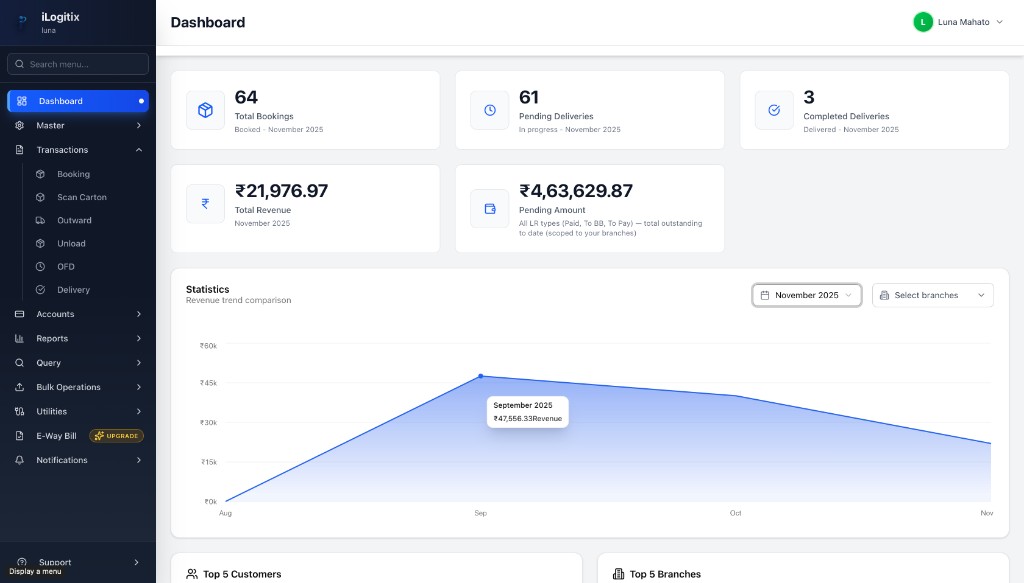
Task: Click the Total Revenue rupee icon
Action: (x=205, y=204)
